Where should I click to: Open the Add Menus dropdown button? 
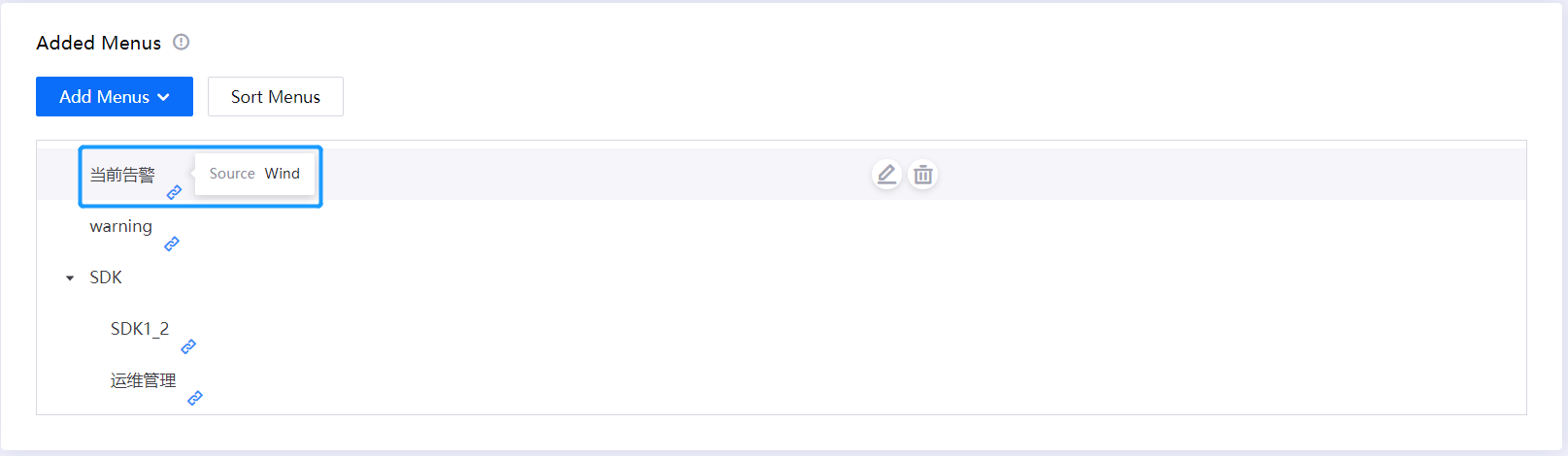click(115, 97)
